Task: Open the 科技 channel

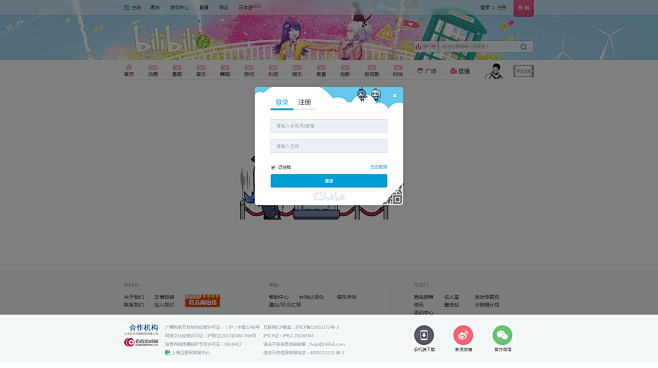Action: (x=273, y=70)
